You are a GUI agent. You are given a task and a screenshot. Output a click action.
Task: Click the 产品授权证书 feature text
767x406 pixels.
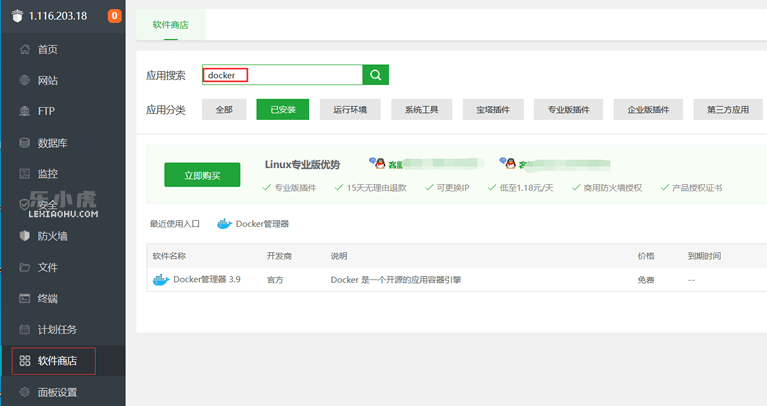click(697, 187)
